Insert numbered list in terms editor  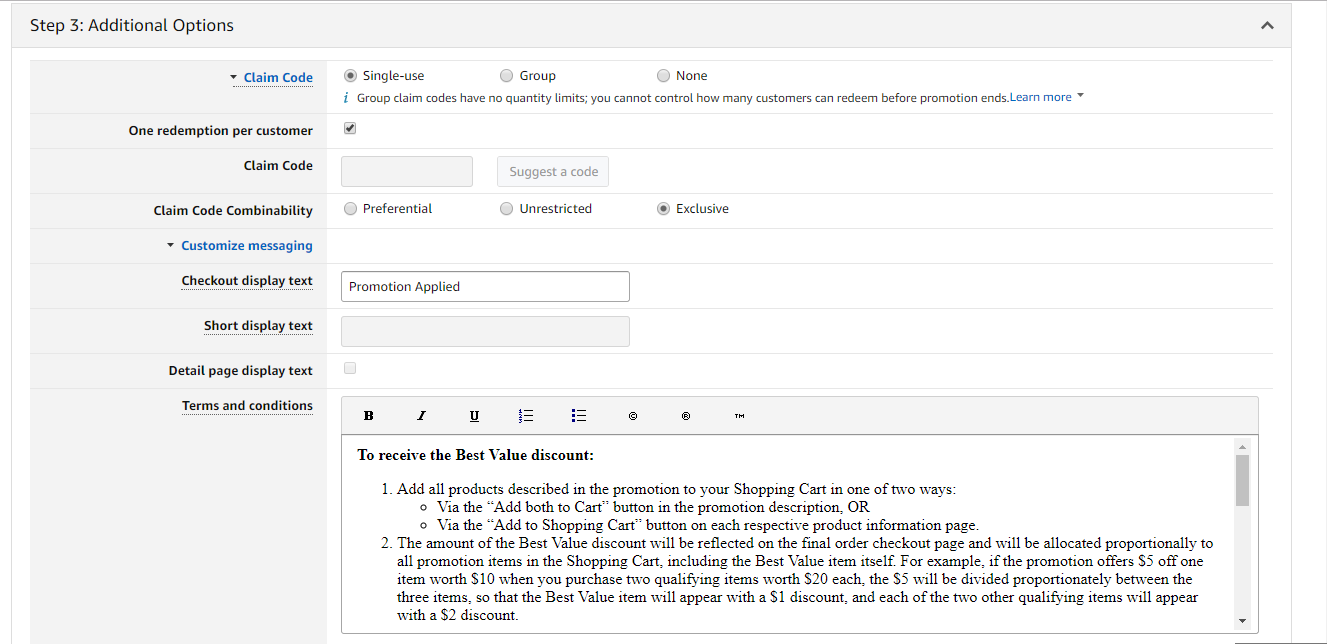tap(527, 416)
